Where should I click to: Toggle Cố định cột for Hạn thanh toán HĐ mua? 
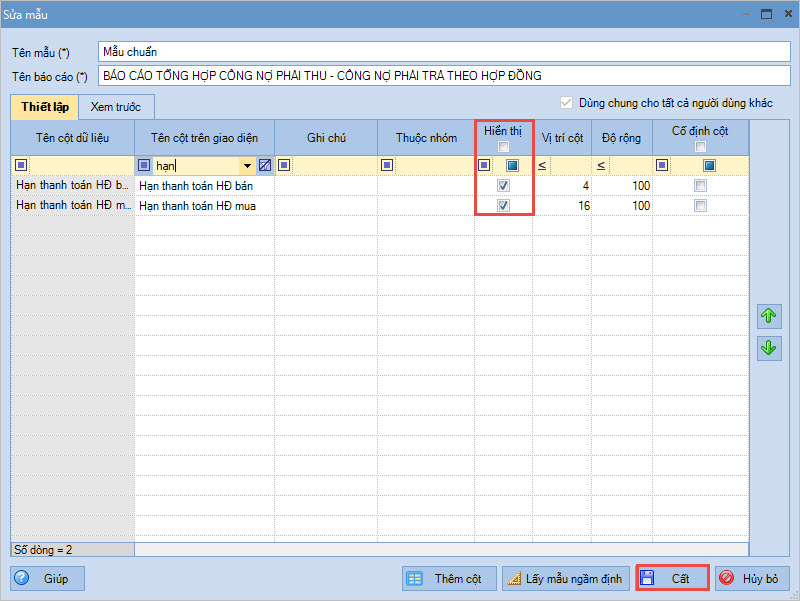click(x=701, y=206)
